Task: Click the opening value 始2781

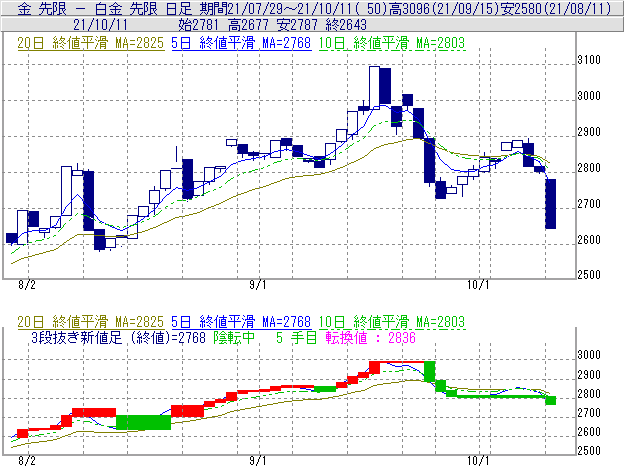Action: coord(198,25)
